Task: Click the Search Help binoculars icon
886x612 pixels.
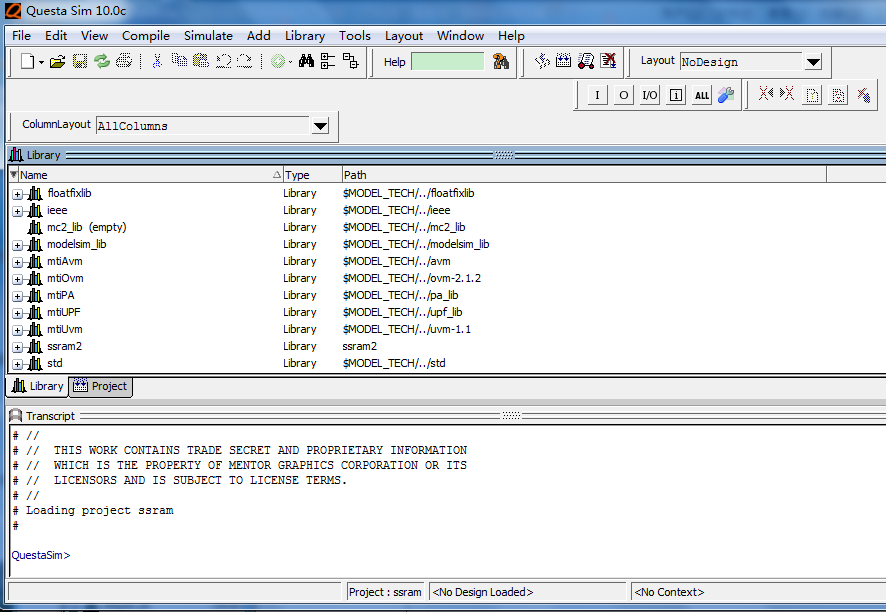Action: (501, 61)
